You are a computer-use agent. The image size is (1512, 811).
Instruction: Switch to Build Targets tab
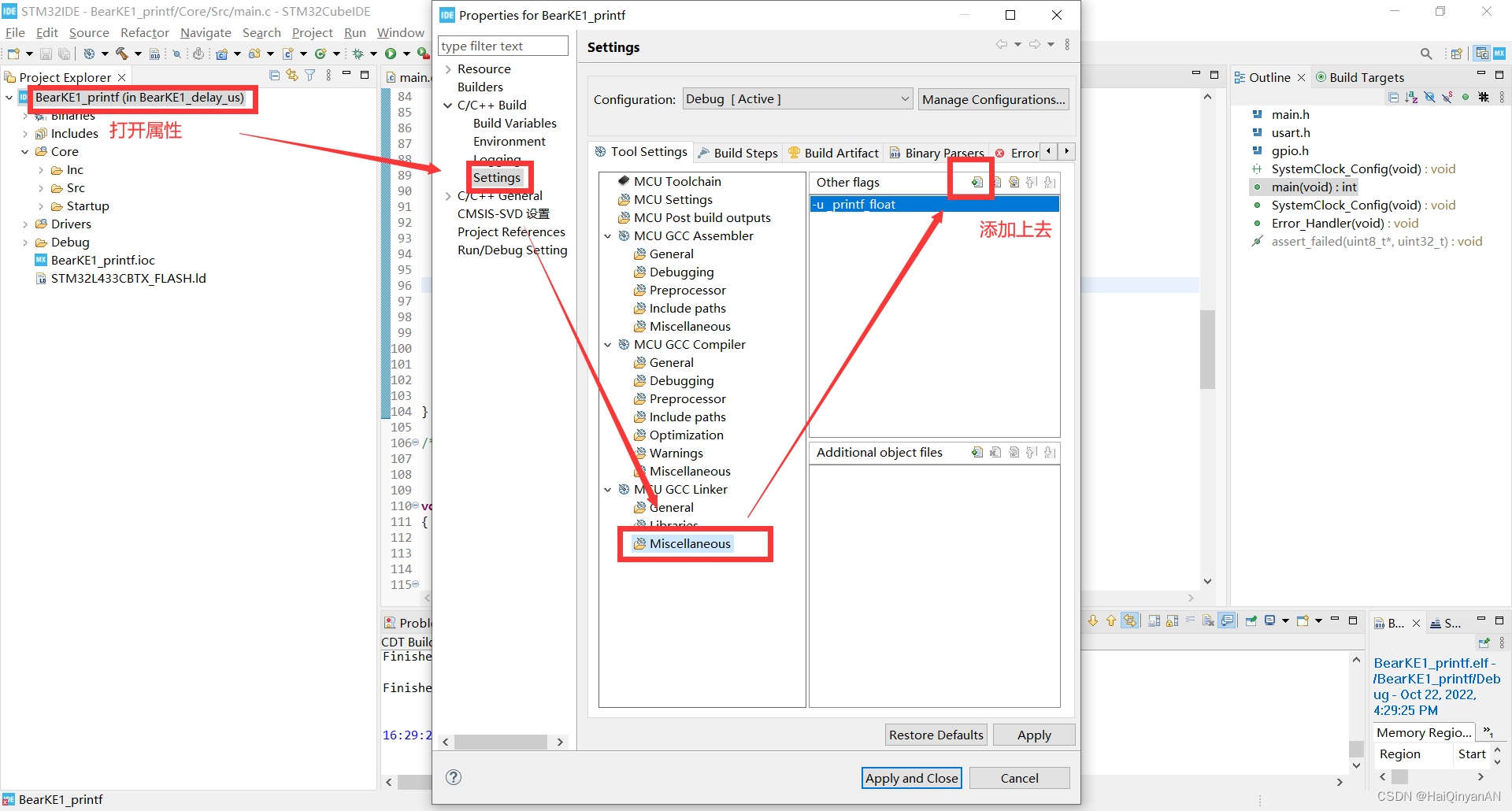tap(1360, 77)
